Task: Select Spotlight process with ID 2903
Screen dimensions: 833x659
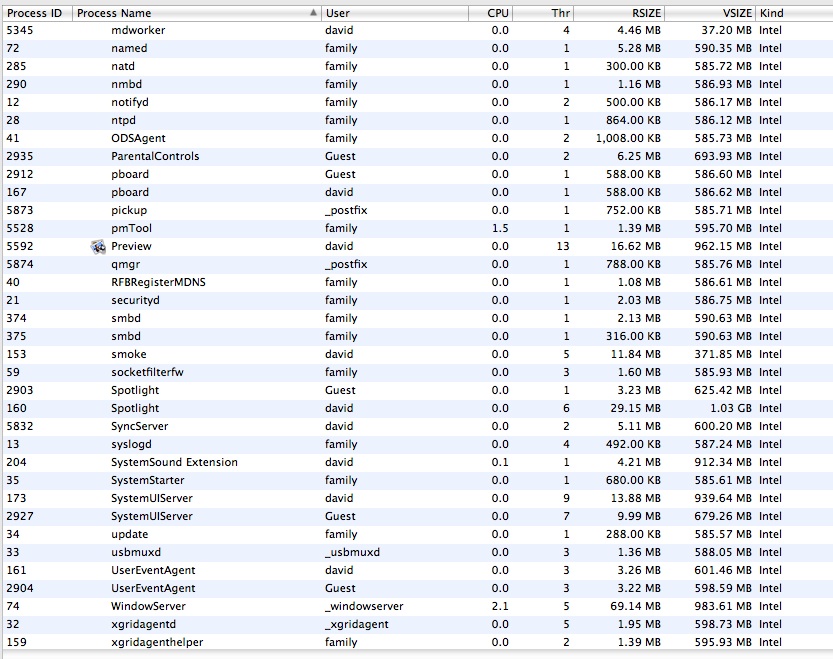Action: [416, 390]
